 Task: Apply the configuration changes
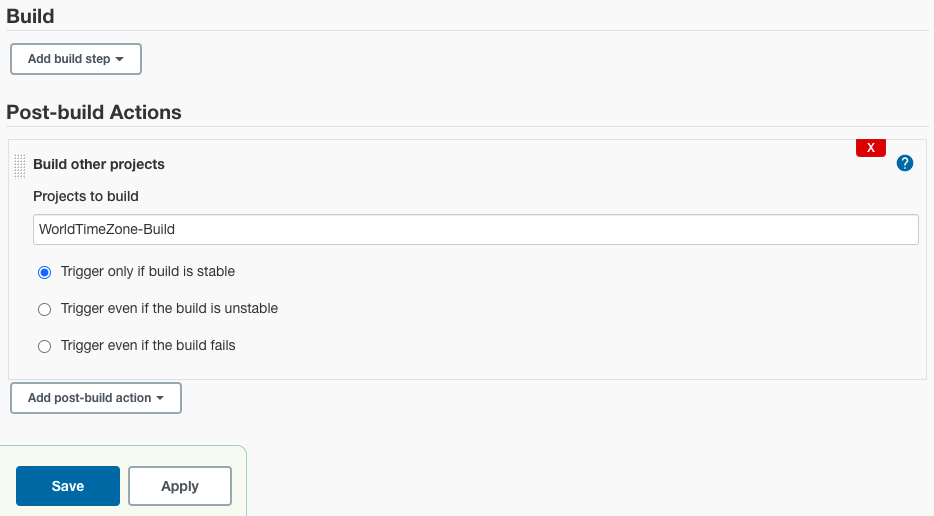coord(180,486)
